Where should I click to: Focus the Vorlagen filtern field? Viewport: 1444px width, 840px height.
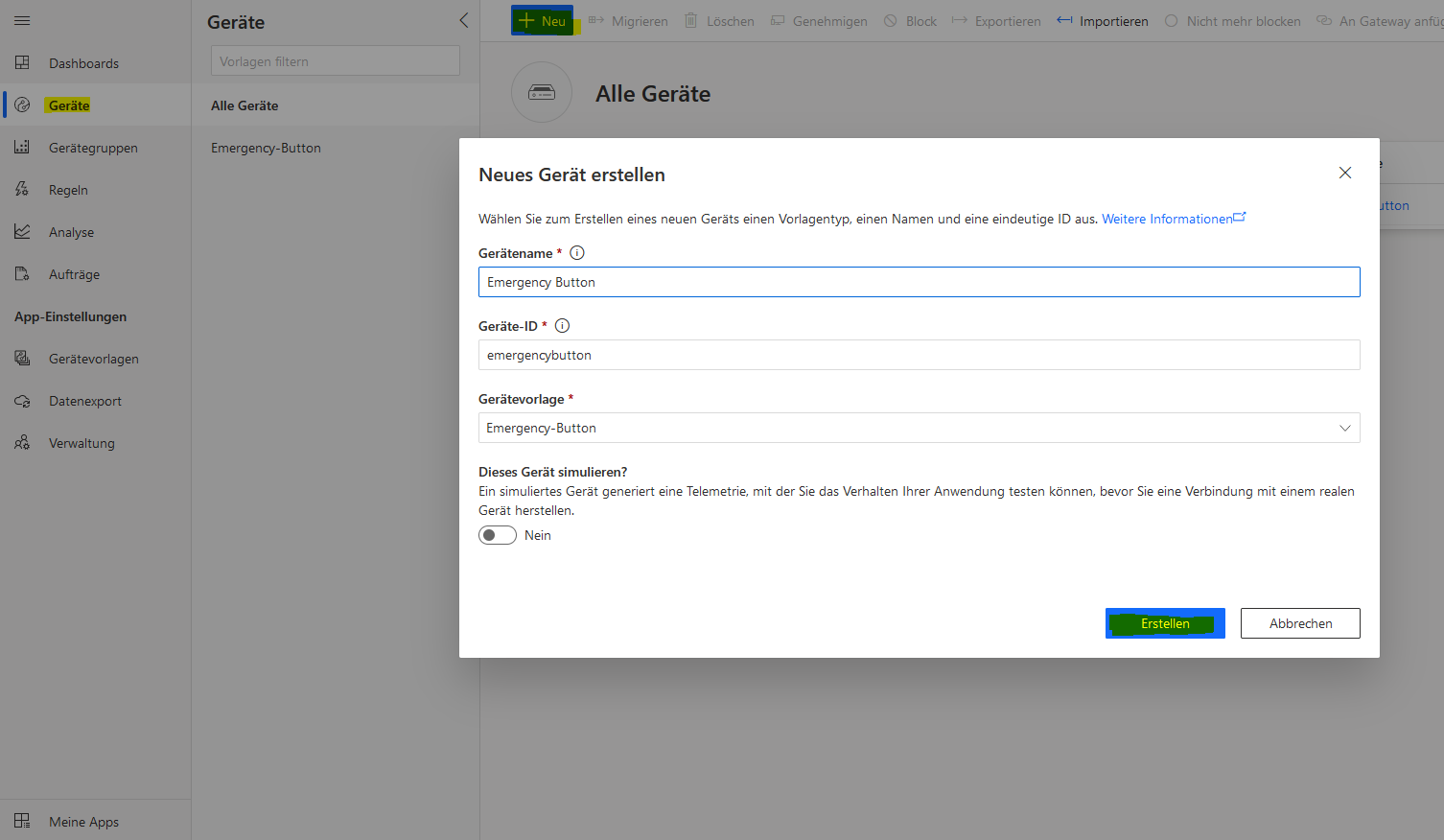click(x=336, y=61)
